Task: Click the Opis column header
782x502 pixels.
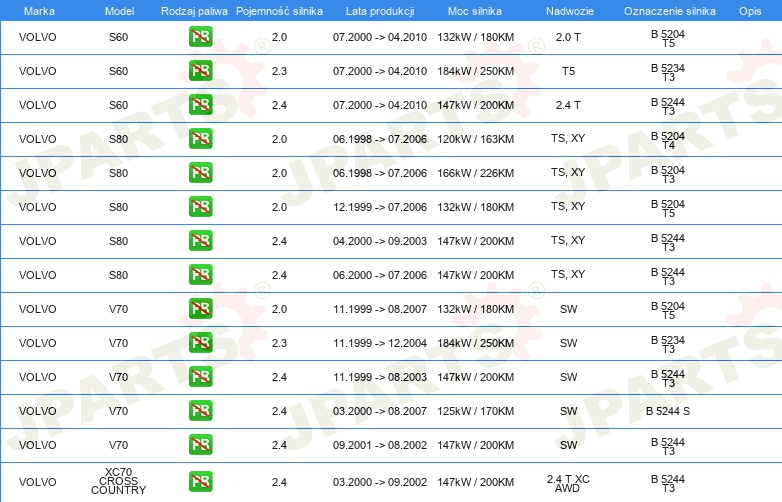Action: coord(750,11)
